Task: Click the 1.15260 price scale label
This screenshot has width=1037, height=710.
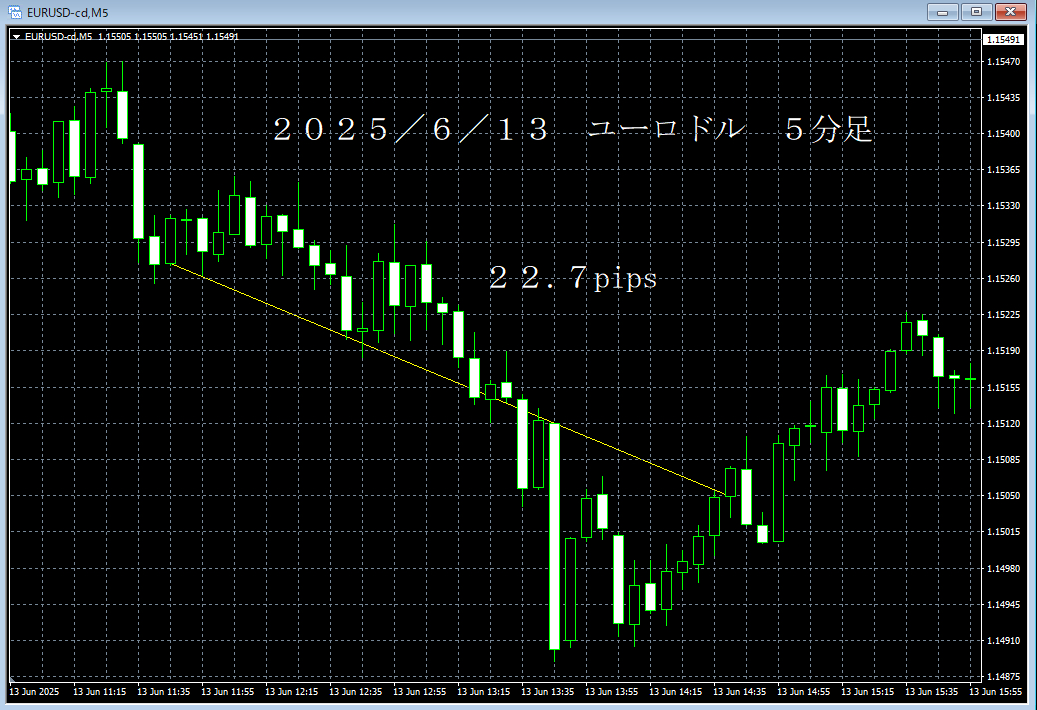Action: coord(1003,278)
